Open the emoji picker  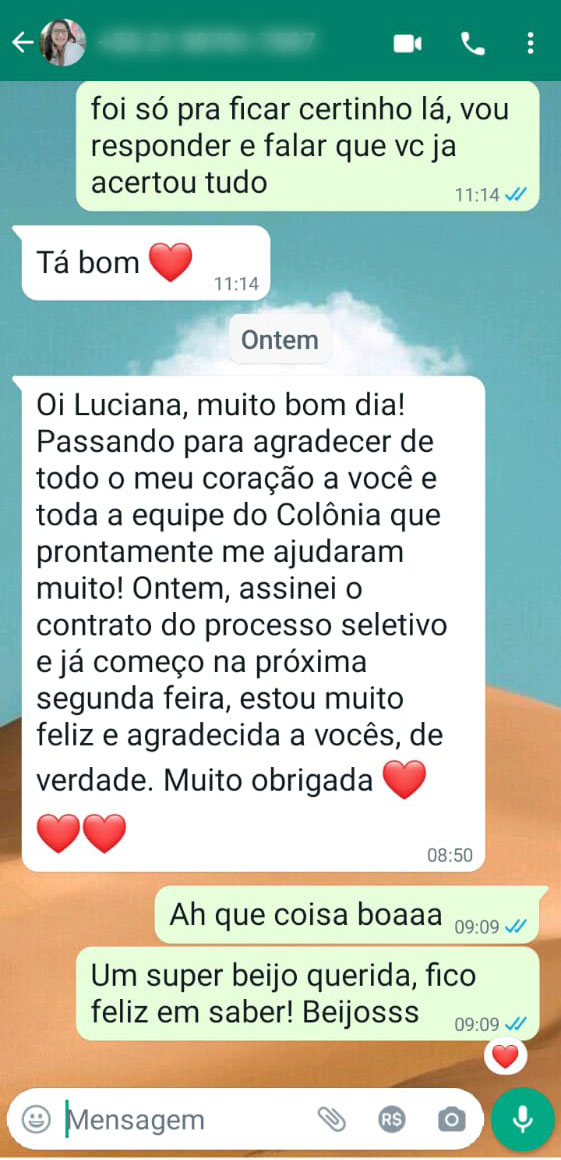36,1119
